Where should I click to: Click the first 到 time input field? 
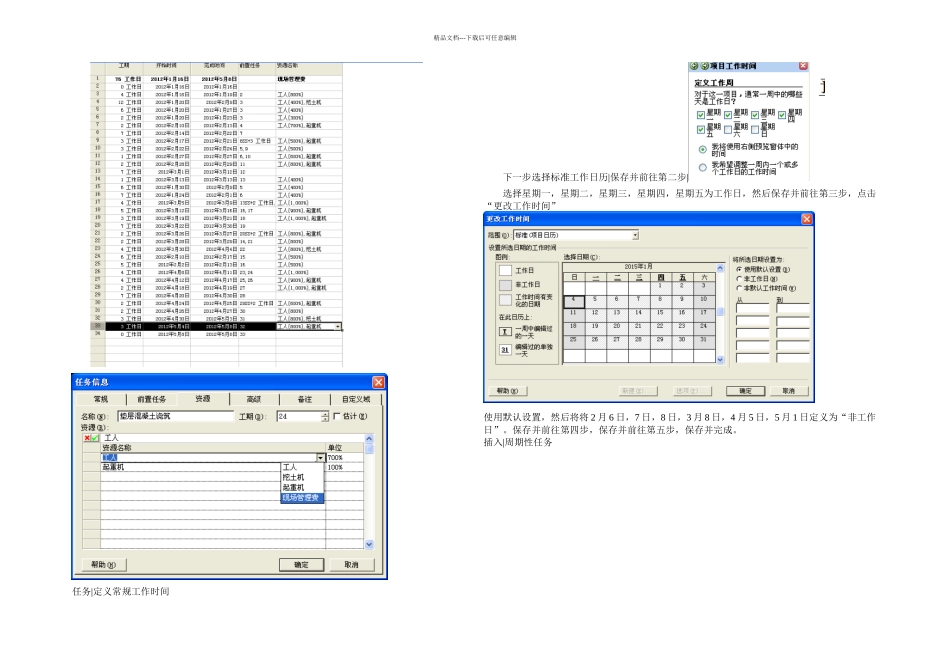click(x=792, y=308)
